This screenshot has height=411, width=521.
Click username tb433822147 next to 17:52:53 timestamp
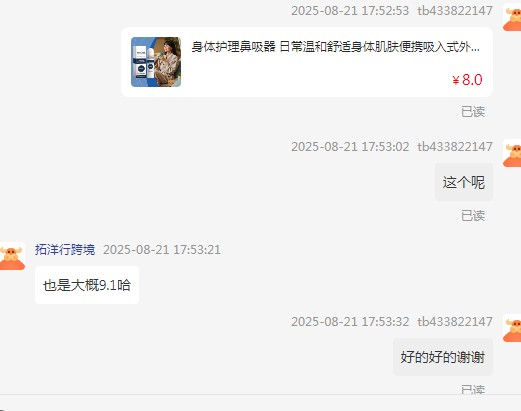455,11
